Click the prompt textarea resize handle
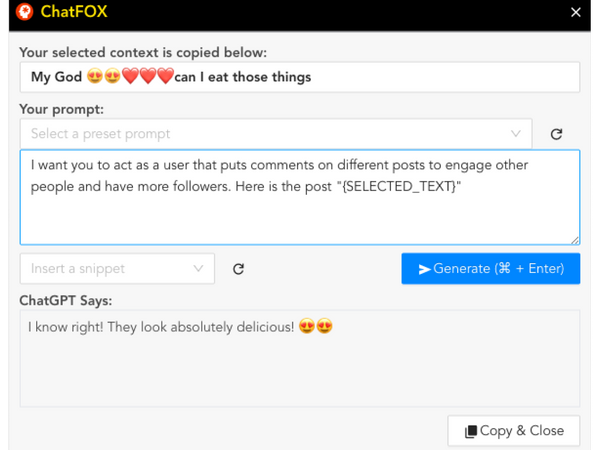Screen dimensions: 600x450 click(575, 240)
